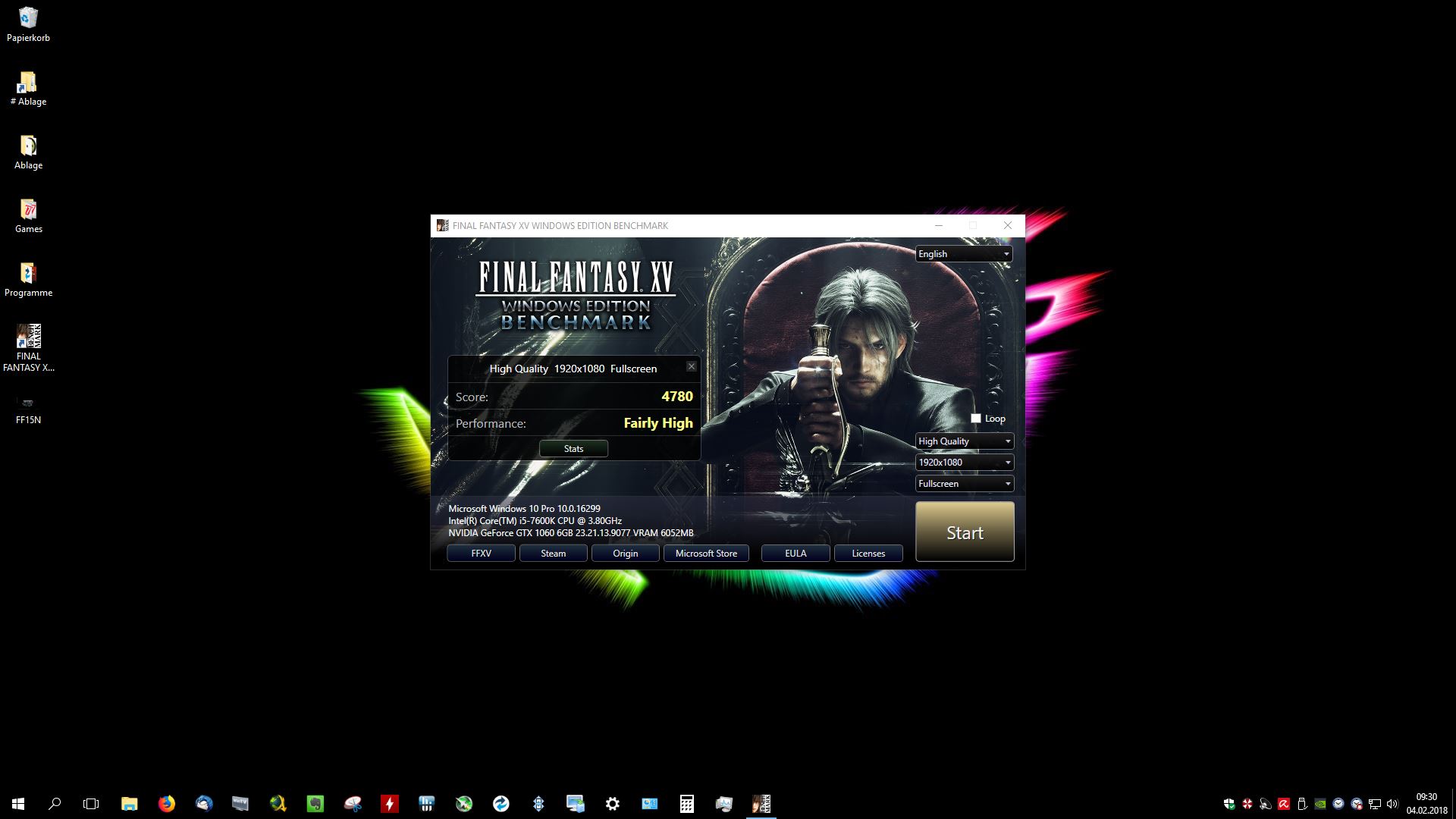Select the Games desktop folder

[x=28, y=215]
